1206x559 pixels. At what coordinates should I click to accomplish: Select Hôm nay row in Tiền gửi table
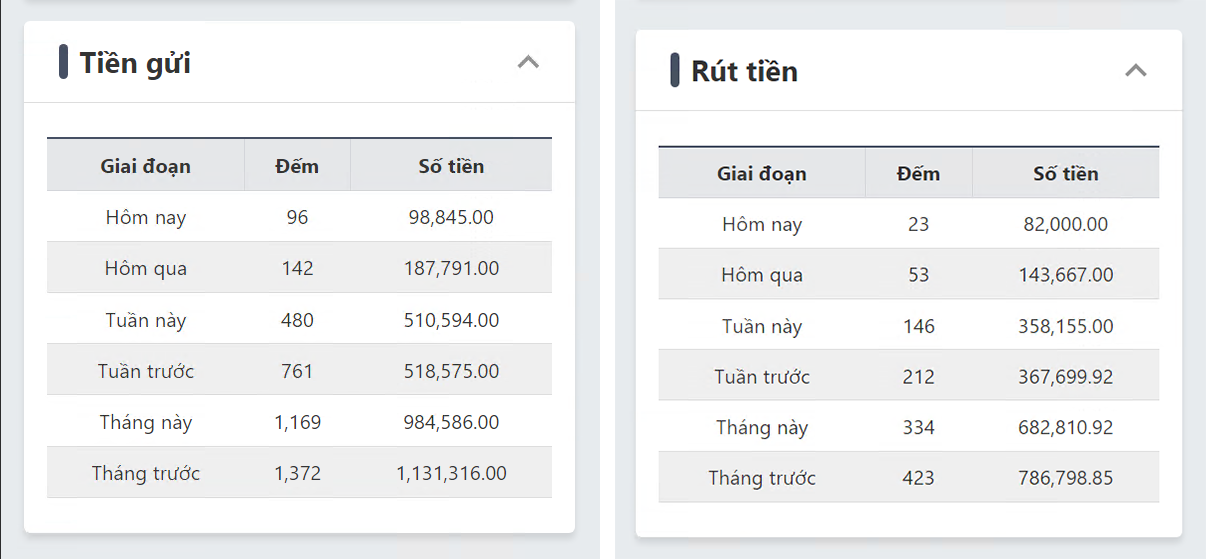click(x=146, y=217)
